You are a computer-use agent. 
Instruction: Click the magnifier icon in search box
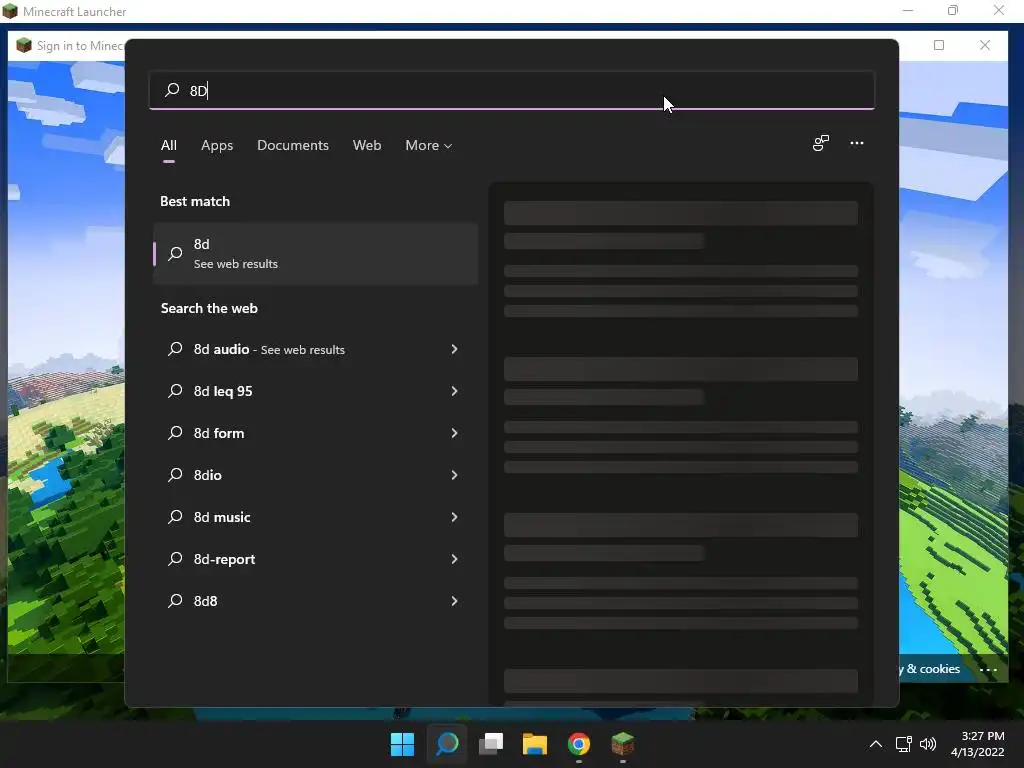coord(172,90)
